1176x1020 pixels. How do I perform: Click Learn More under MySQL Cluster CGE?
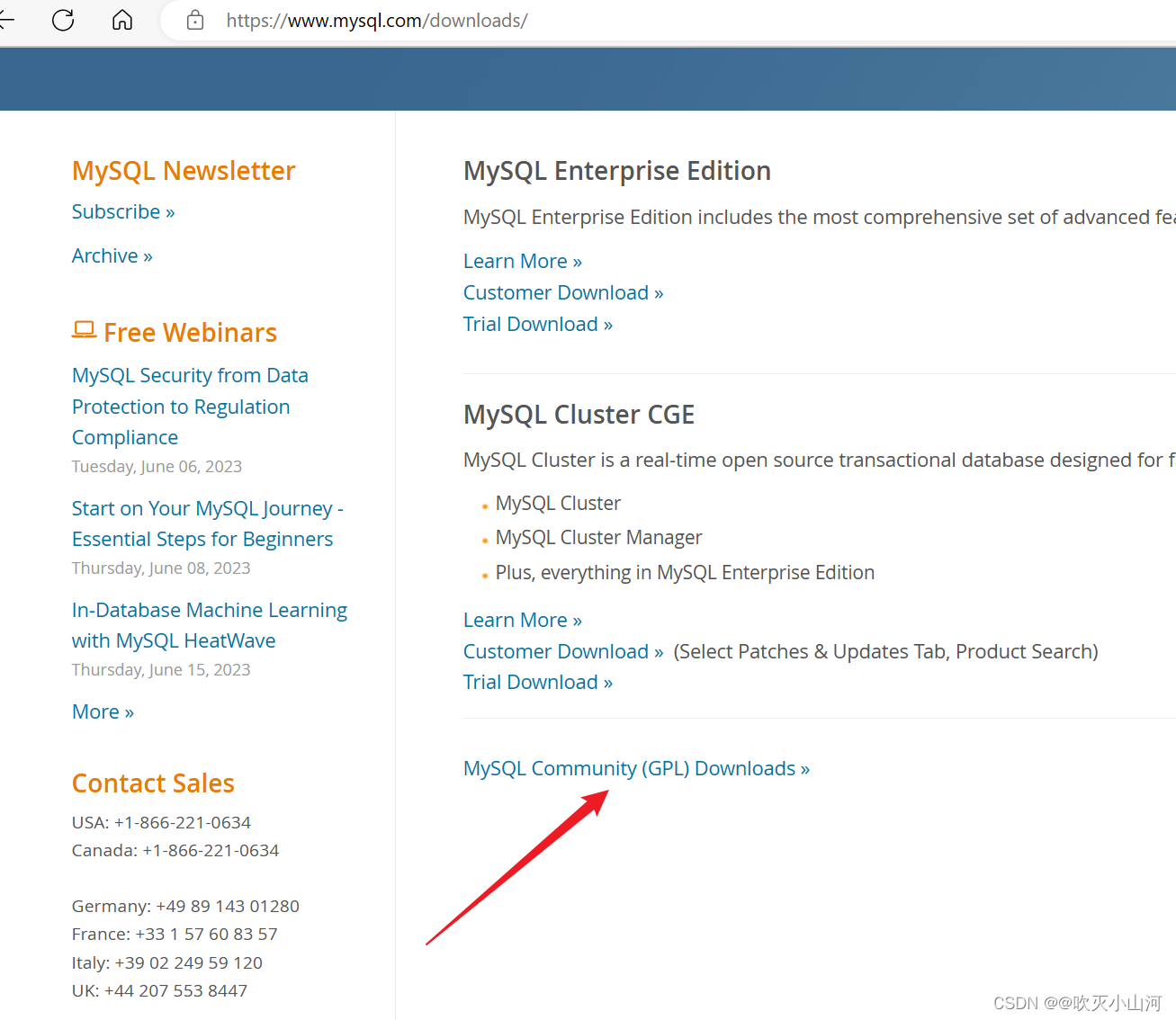pos(523,621)
